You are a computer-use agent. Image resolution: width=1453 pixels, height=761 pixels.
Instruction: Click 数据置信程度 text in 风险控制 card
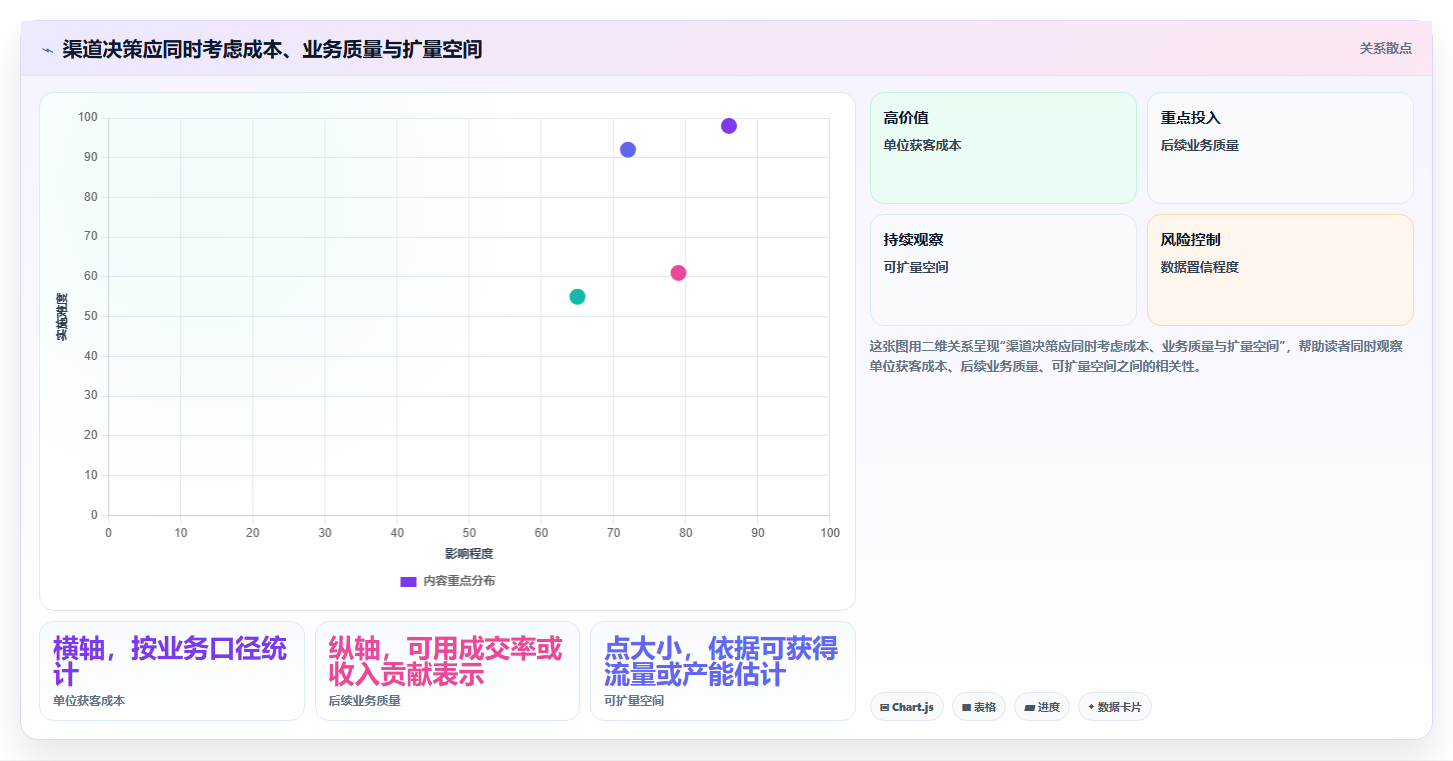pyautogui.click(x=1200, y=267)
